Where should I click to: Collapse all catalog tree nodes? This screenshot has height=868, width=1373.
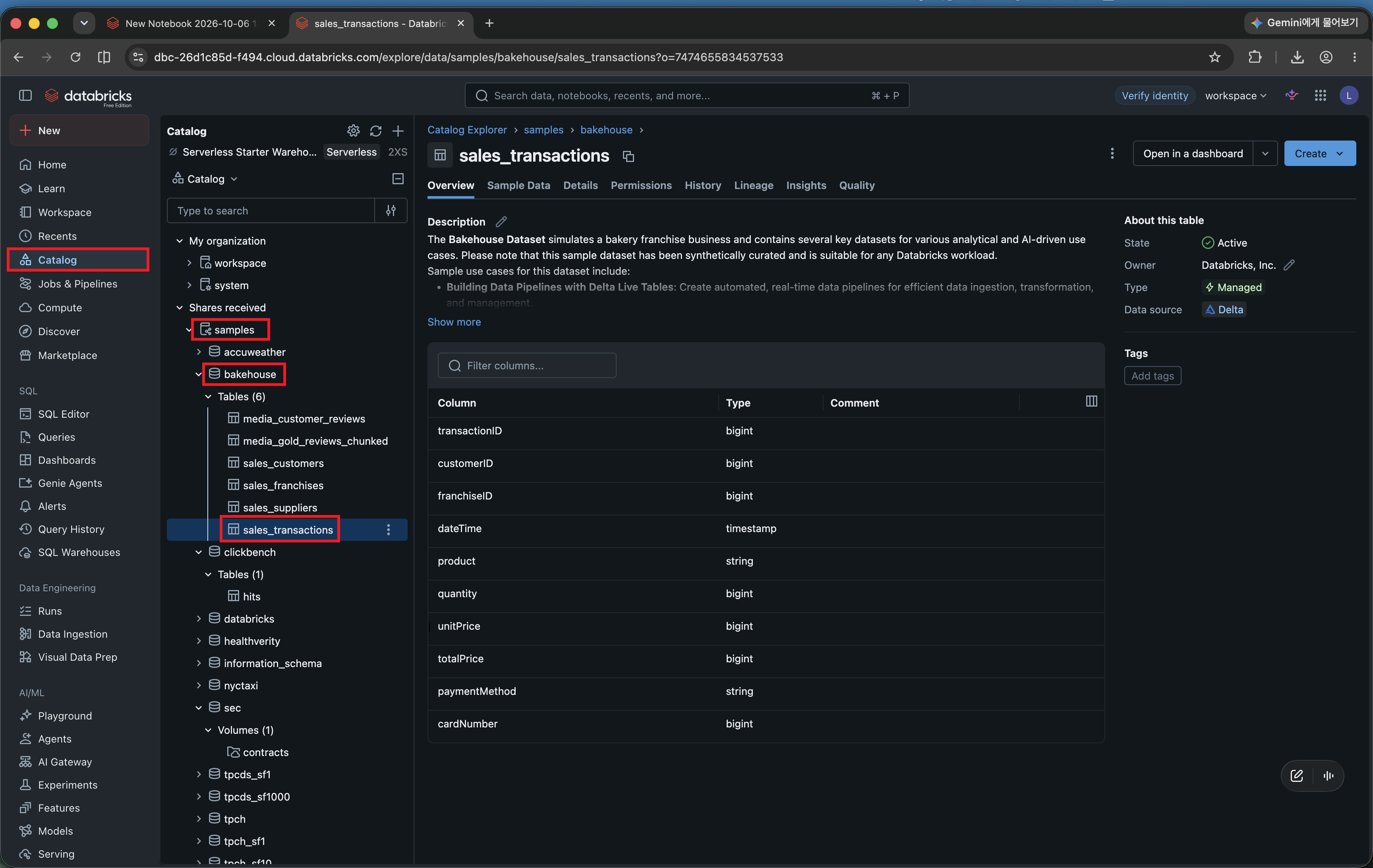click(398, 179)
